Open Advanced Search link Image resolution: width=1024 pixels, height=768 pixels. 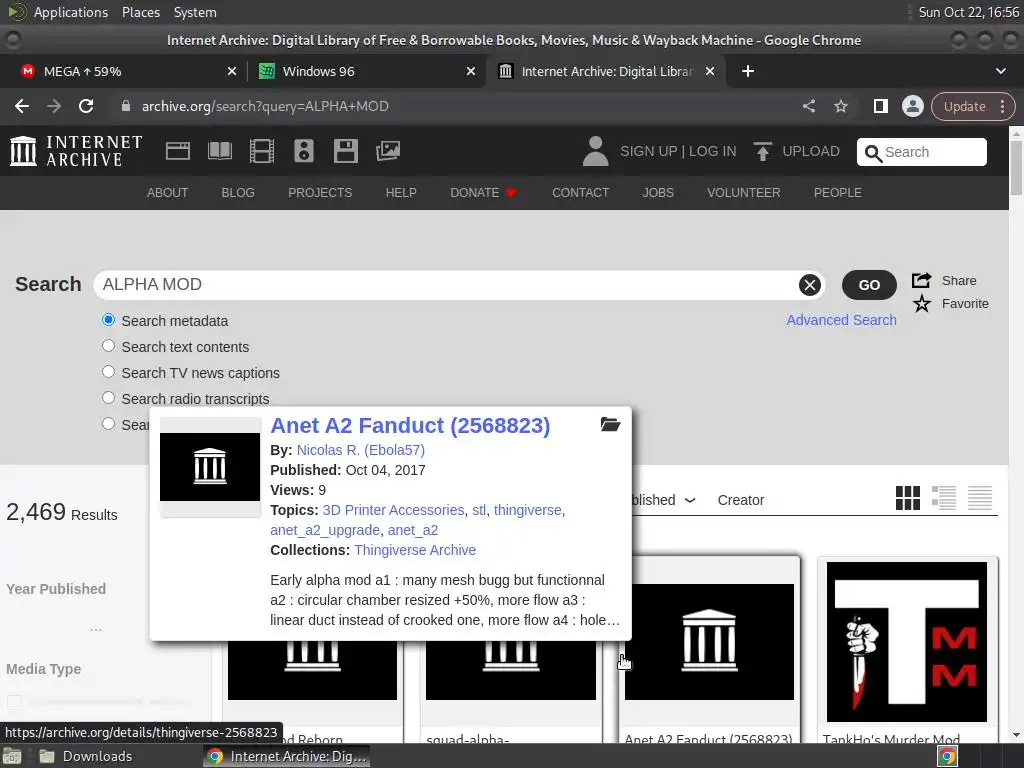click(841, 320)
